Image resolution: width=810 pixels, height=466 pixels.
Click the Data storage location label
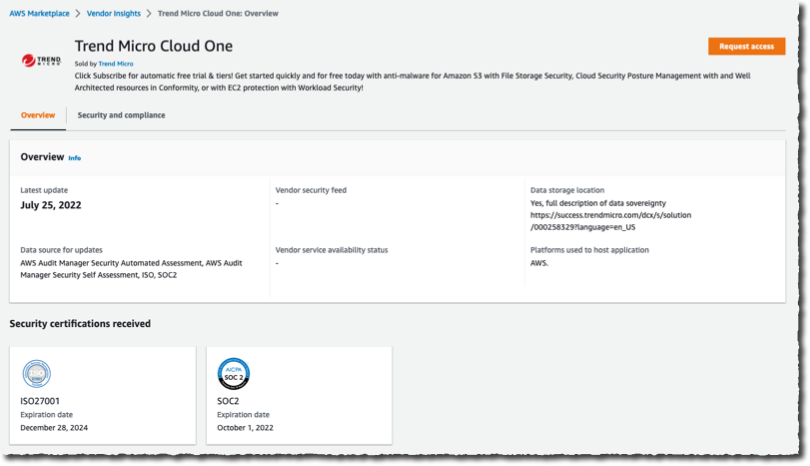567,190
